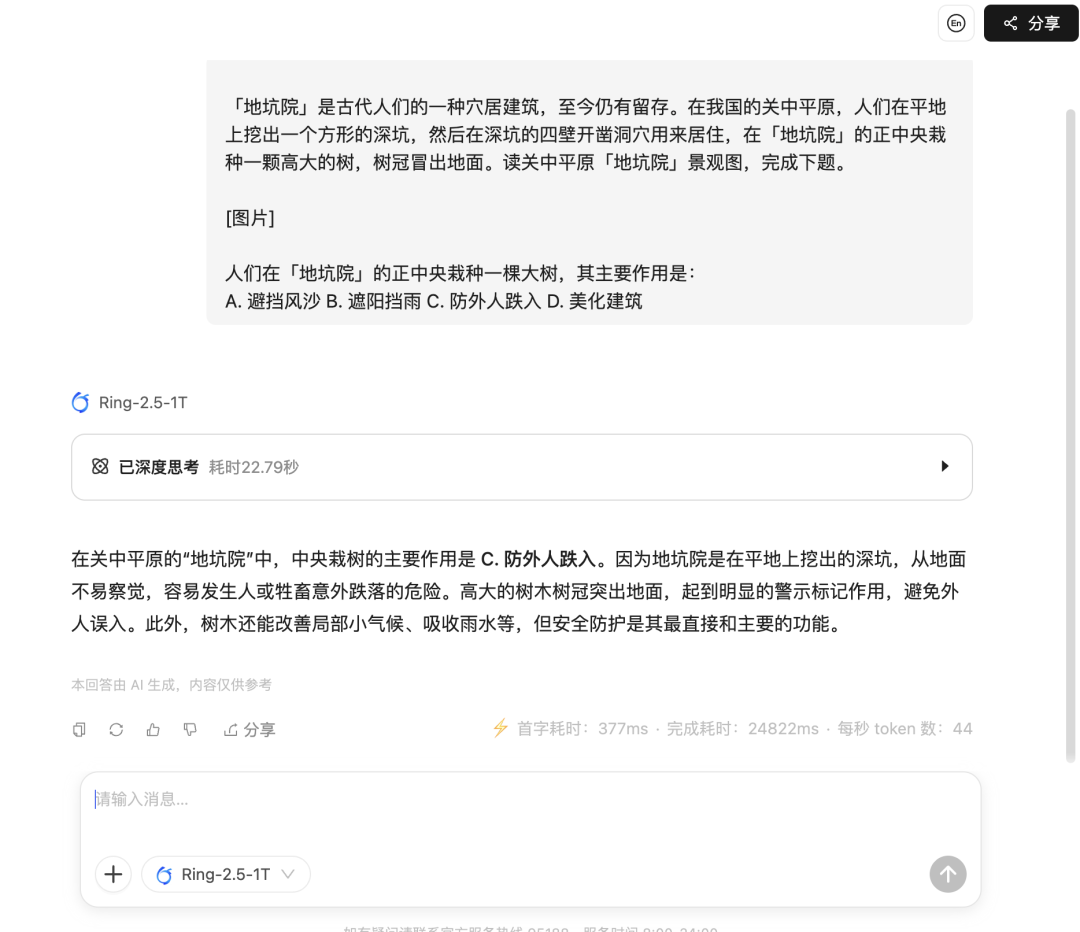This screenshot has width=1080, height=932.
Task: Expand the 已深度思考 thinking panel arrow
Action: tap(945, 466)
